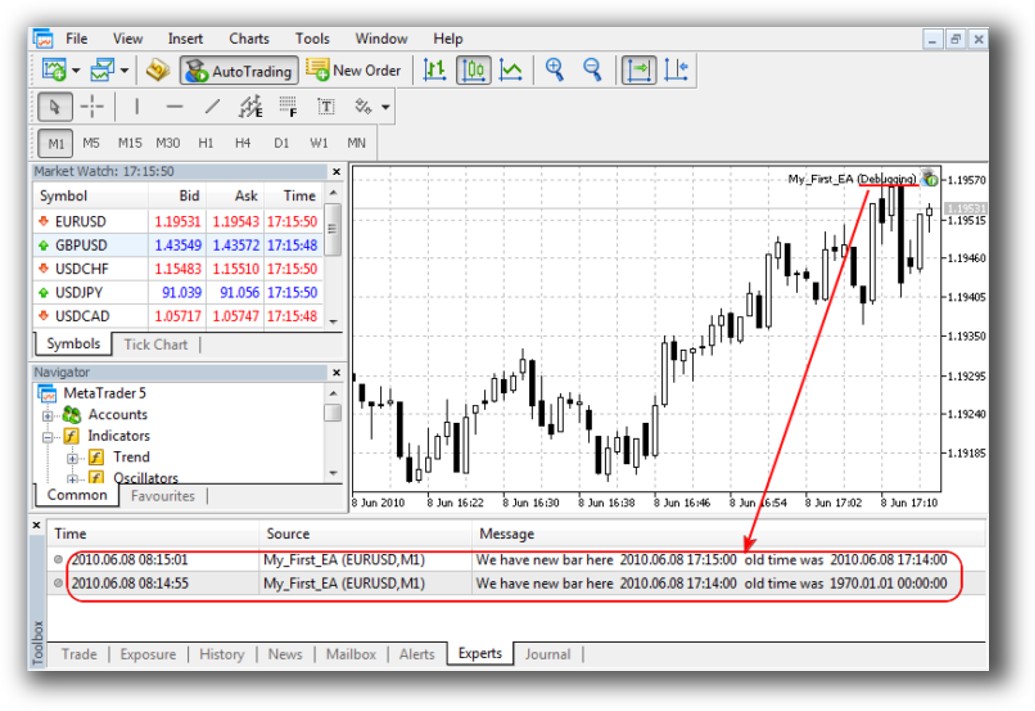Switch chart to Candlesticks mode

coord(473,70)
